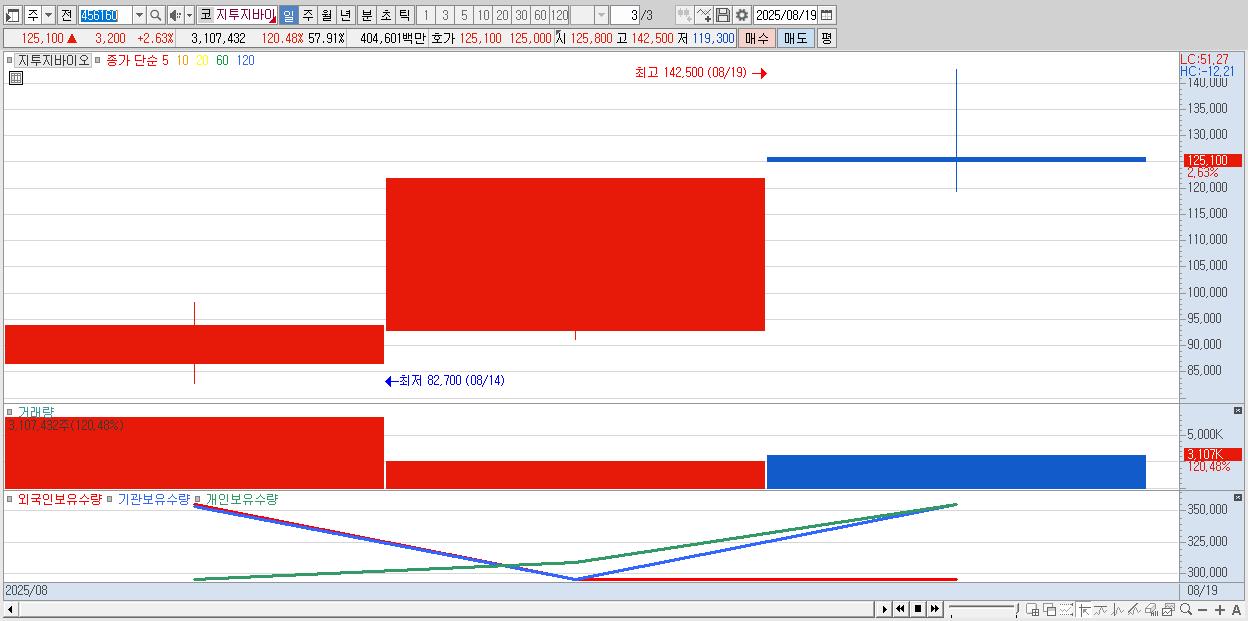Click the 125,100 current price tag on axis

1211,160
